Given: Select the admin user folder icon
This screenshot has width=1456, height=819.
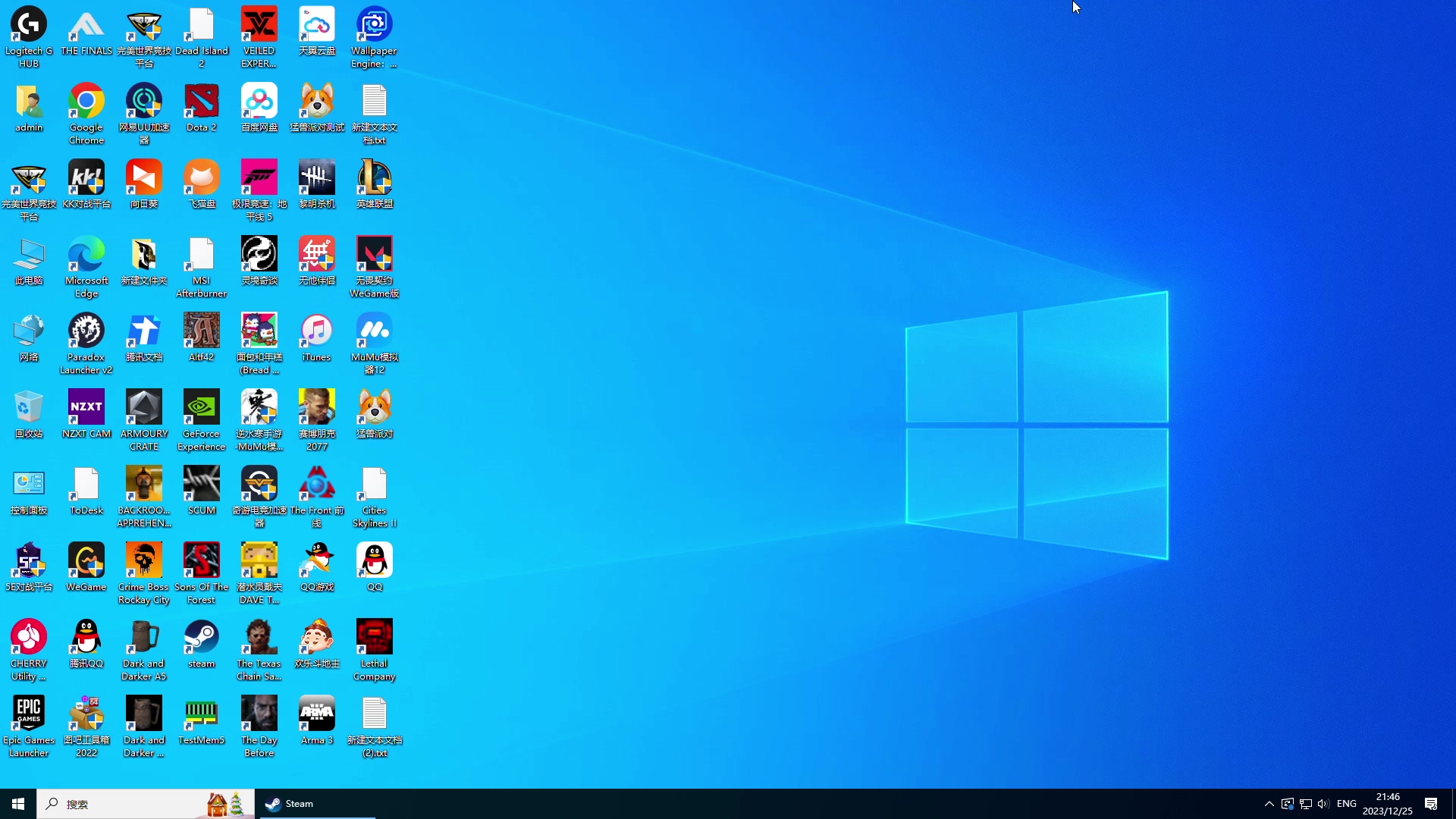Looking at the screenshot, I should (x=29, y=107).
